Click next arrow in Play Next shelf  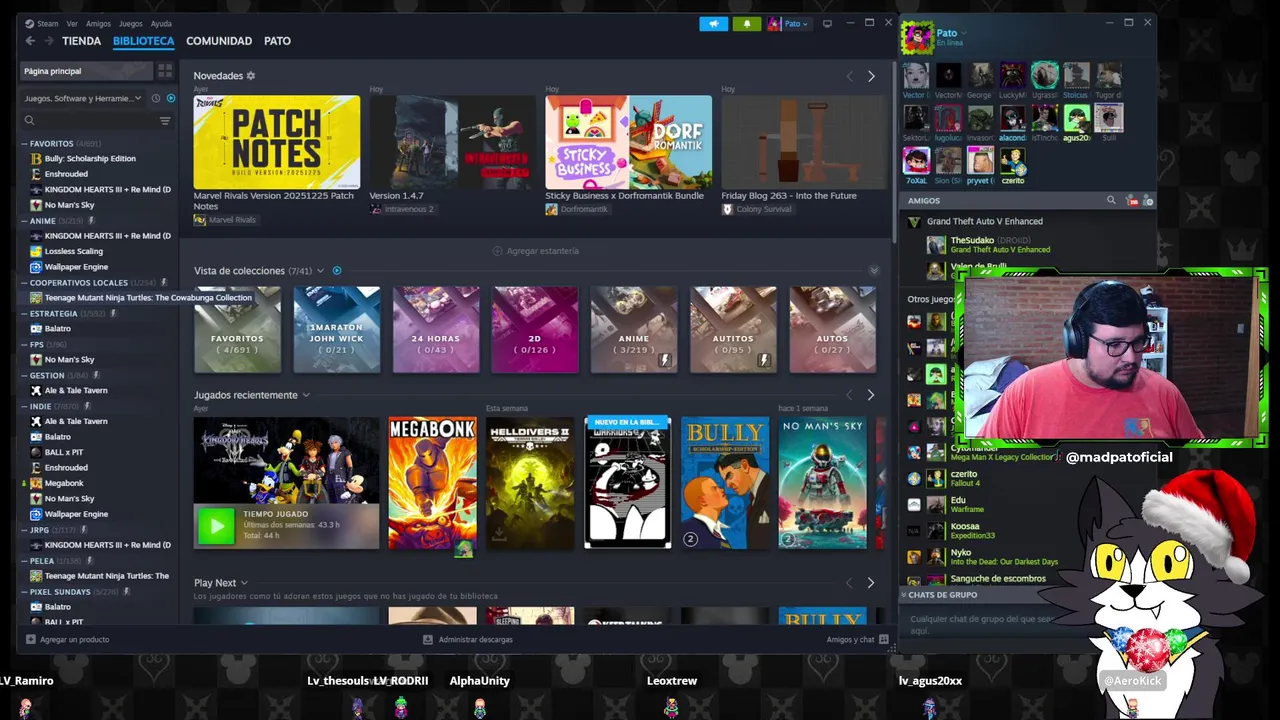click(871, 583)
